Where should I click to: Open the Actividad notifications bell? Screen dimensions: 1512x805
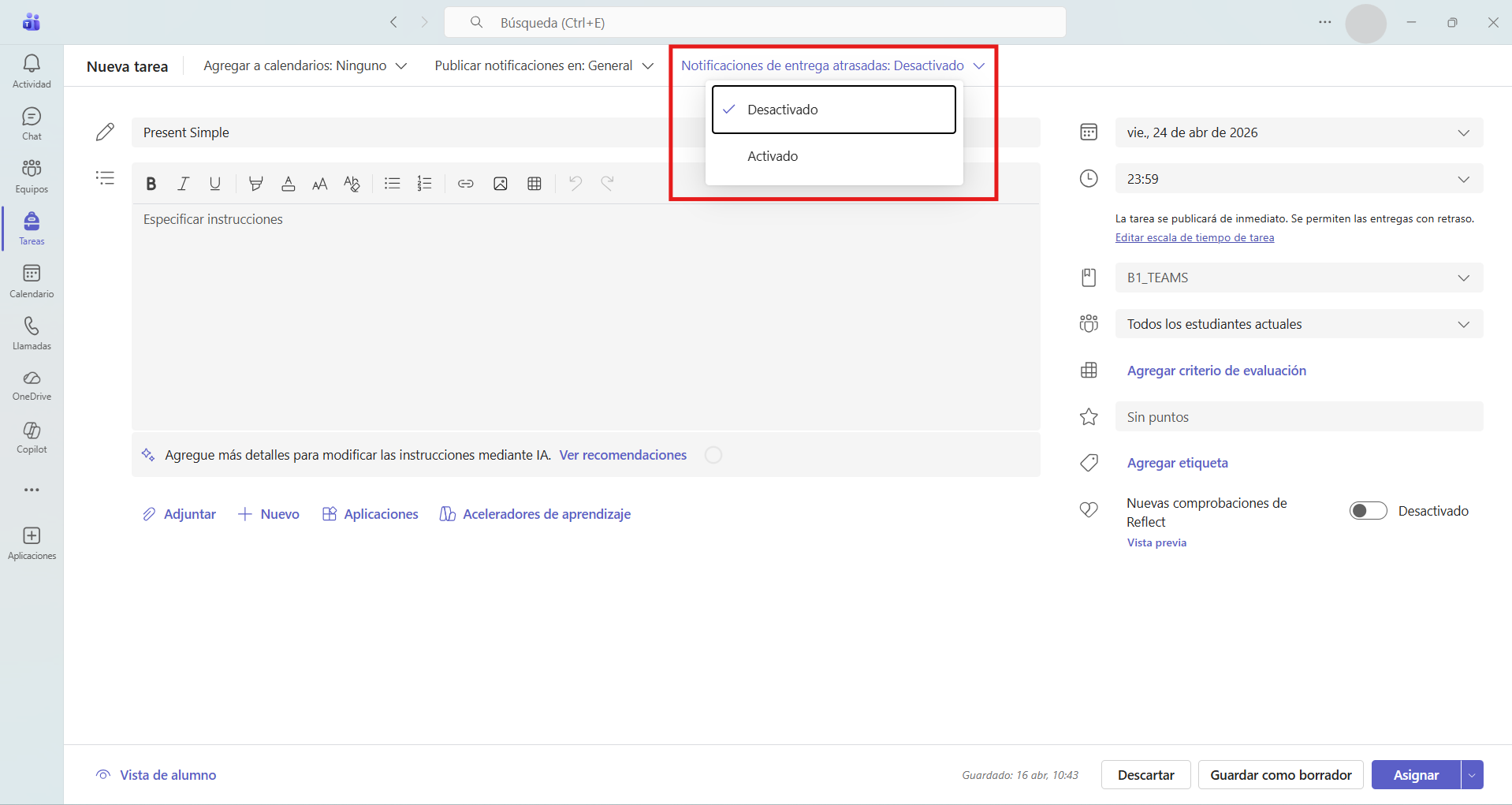tap(32, 71)
